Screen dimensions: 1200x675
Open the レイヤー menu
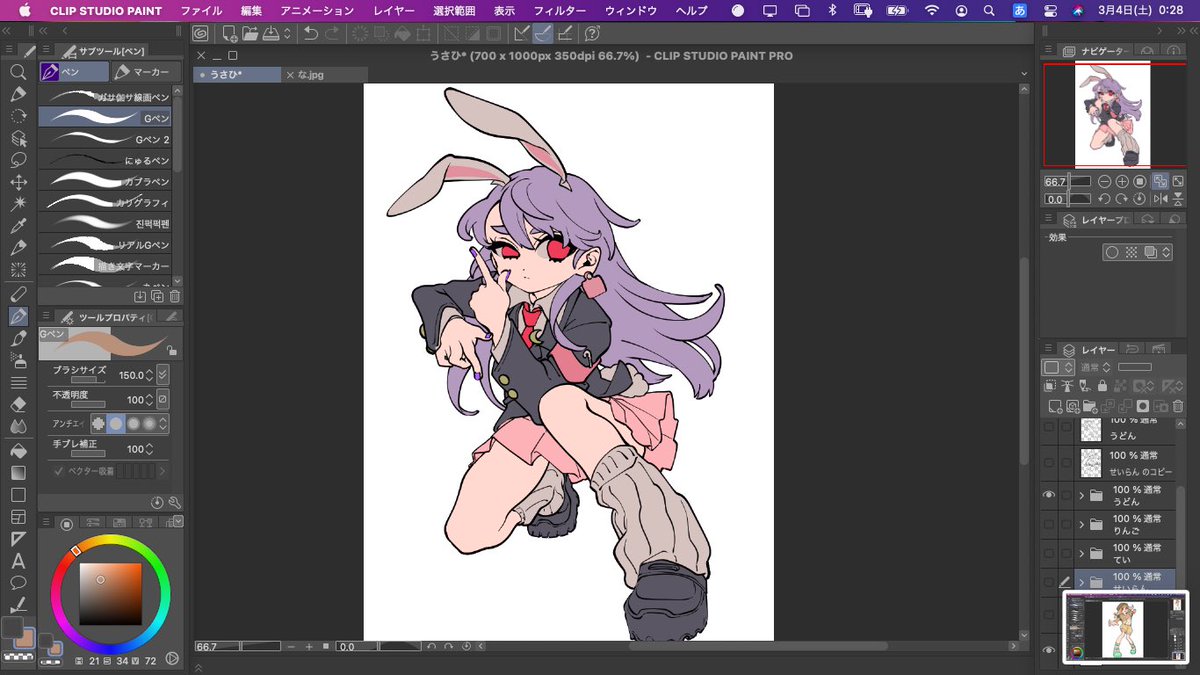tap(393, 10)
